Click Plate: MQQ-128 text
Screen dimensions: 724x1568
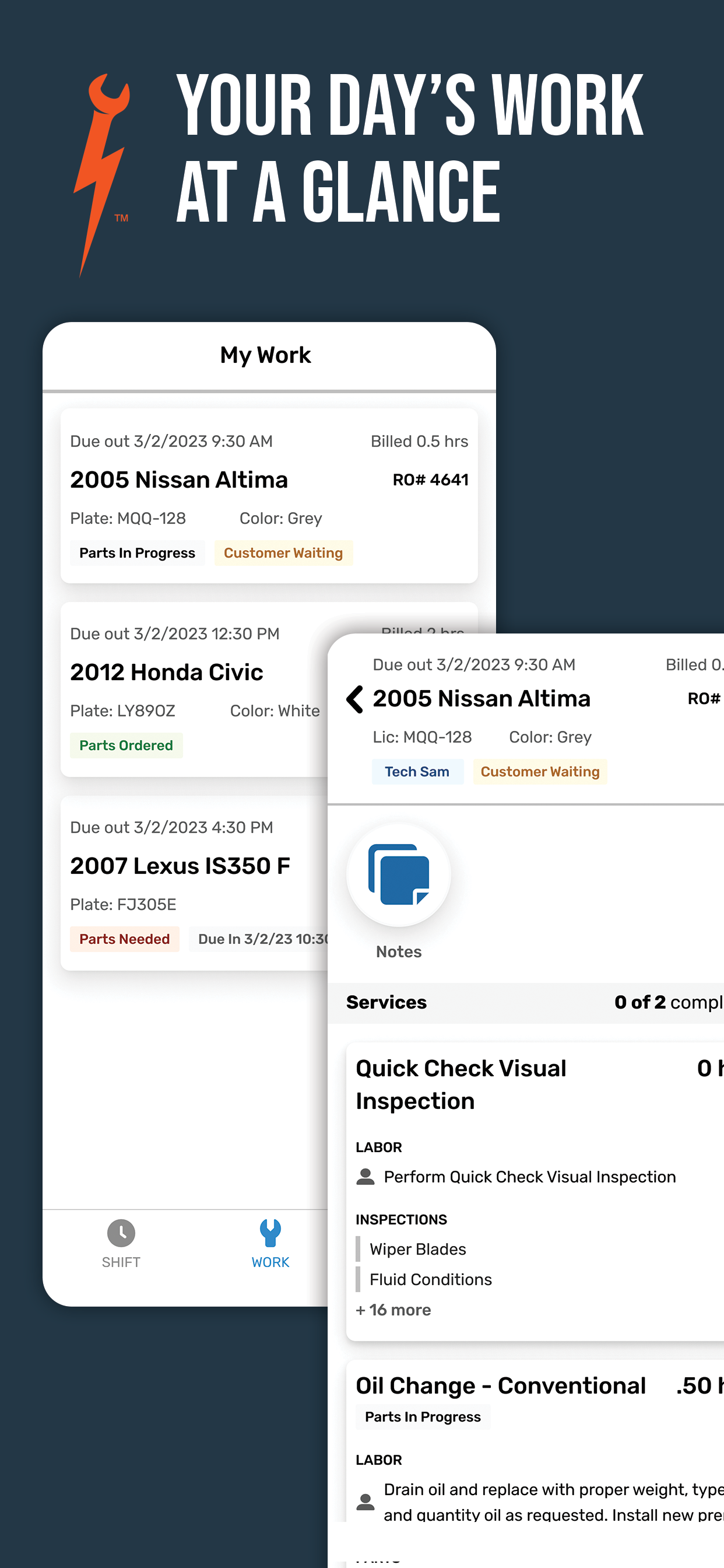128,518
